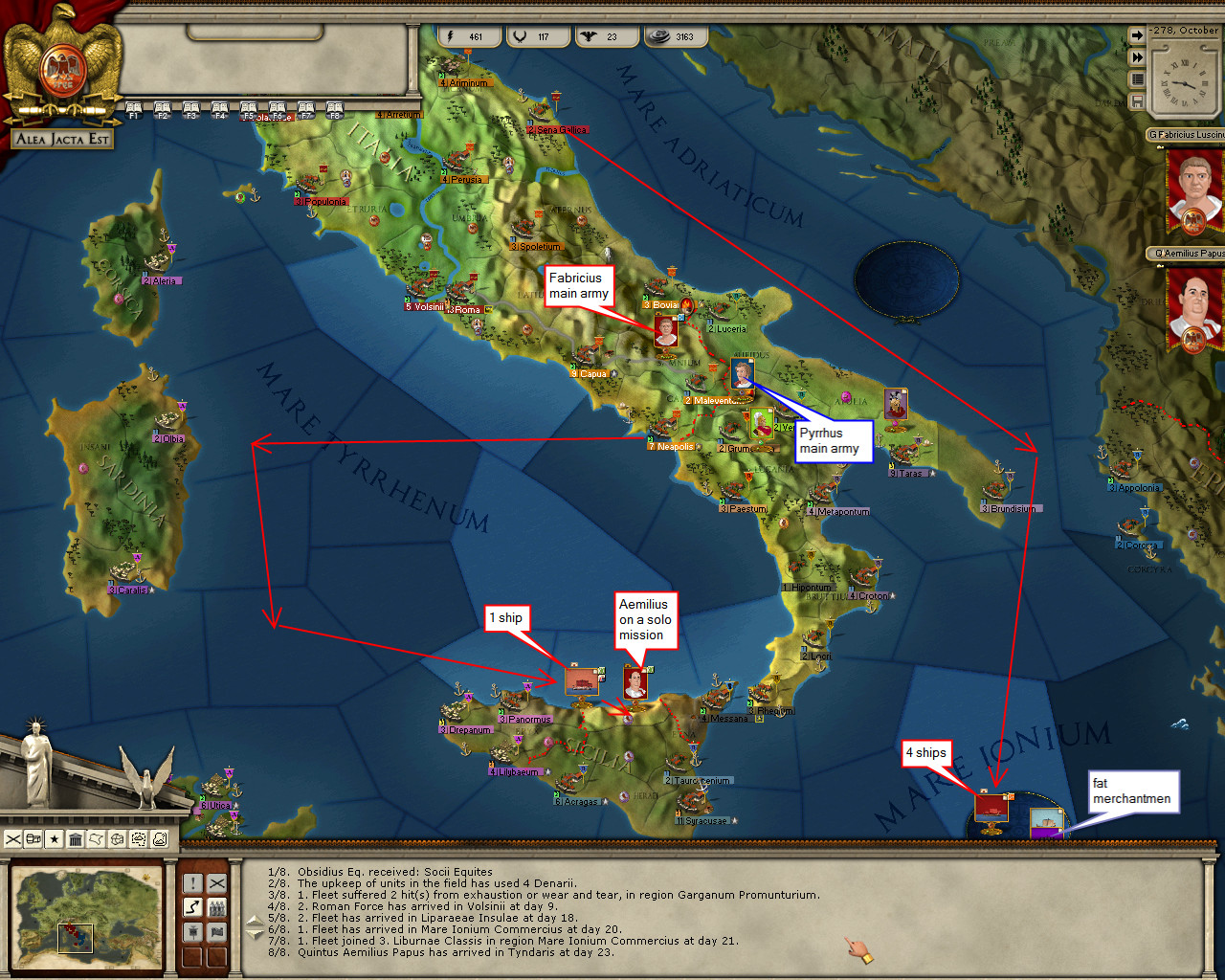Click the Europe overview minimap
Viewport: 1225px width, 980px height.
click(x=87, y=909)
